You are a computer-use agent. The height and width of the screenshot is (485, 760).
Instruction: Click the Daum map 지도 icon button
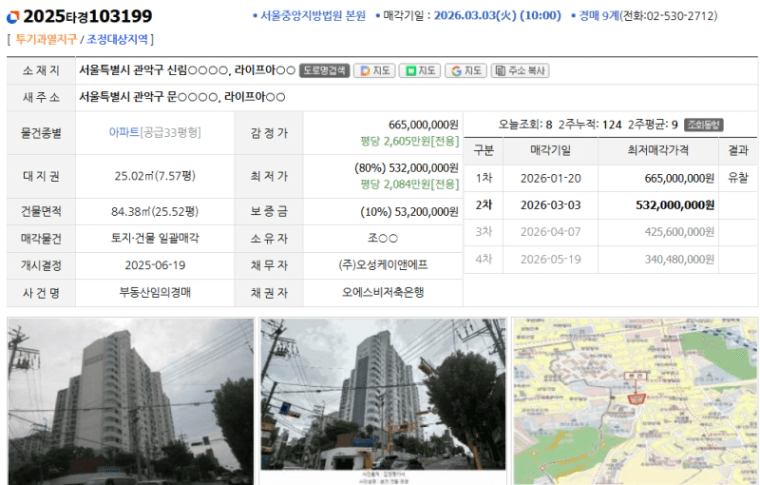point(373,71)
